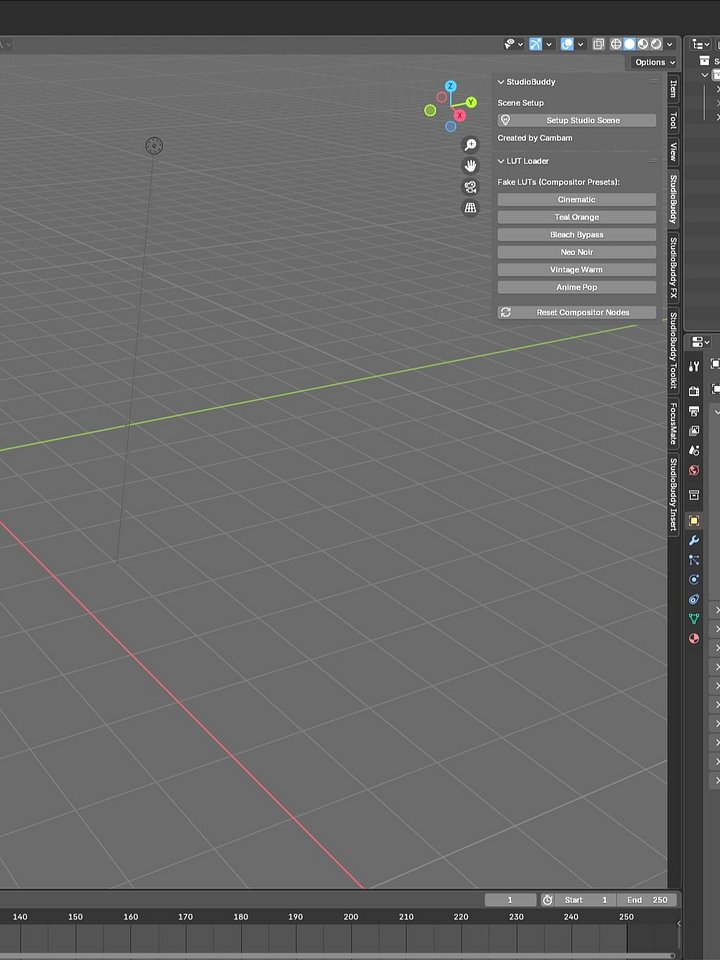Apply the Vintage Warm LUT preset
The image size is (720, 960).
(x=577, y=269)
